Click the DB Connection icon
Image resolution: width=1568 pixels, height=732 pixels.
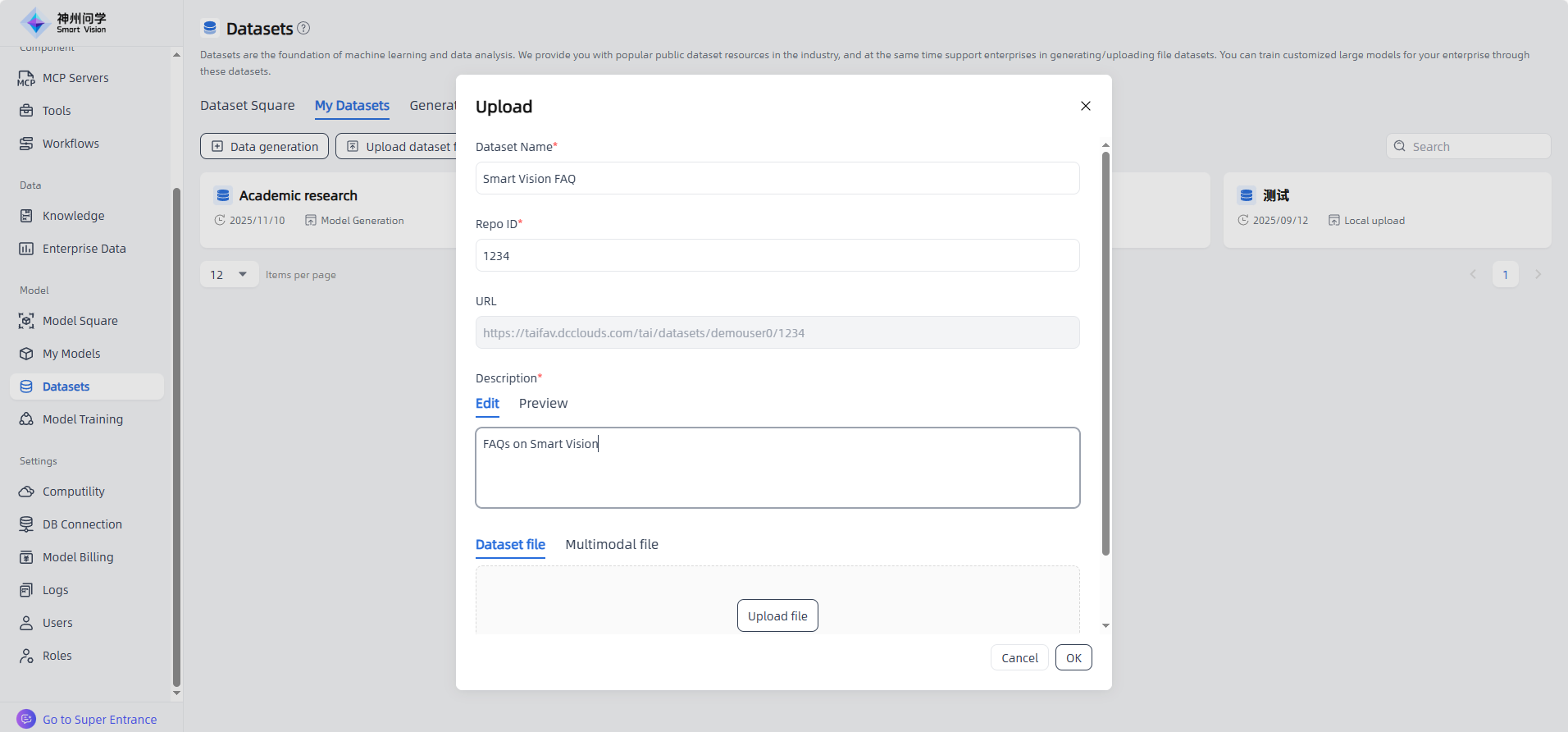(x=26, y=524)
